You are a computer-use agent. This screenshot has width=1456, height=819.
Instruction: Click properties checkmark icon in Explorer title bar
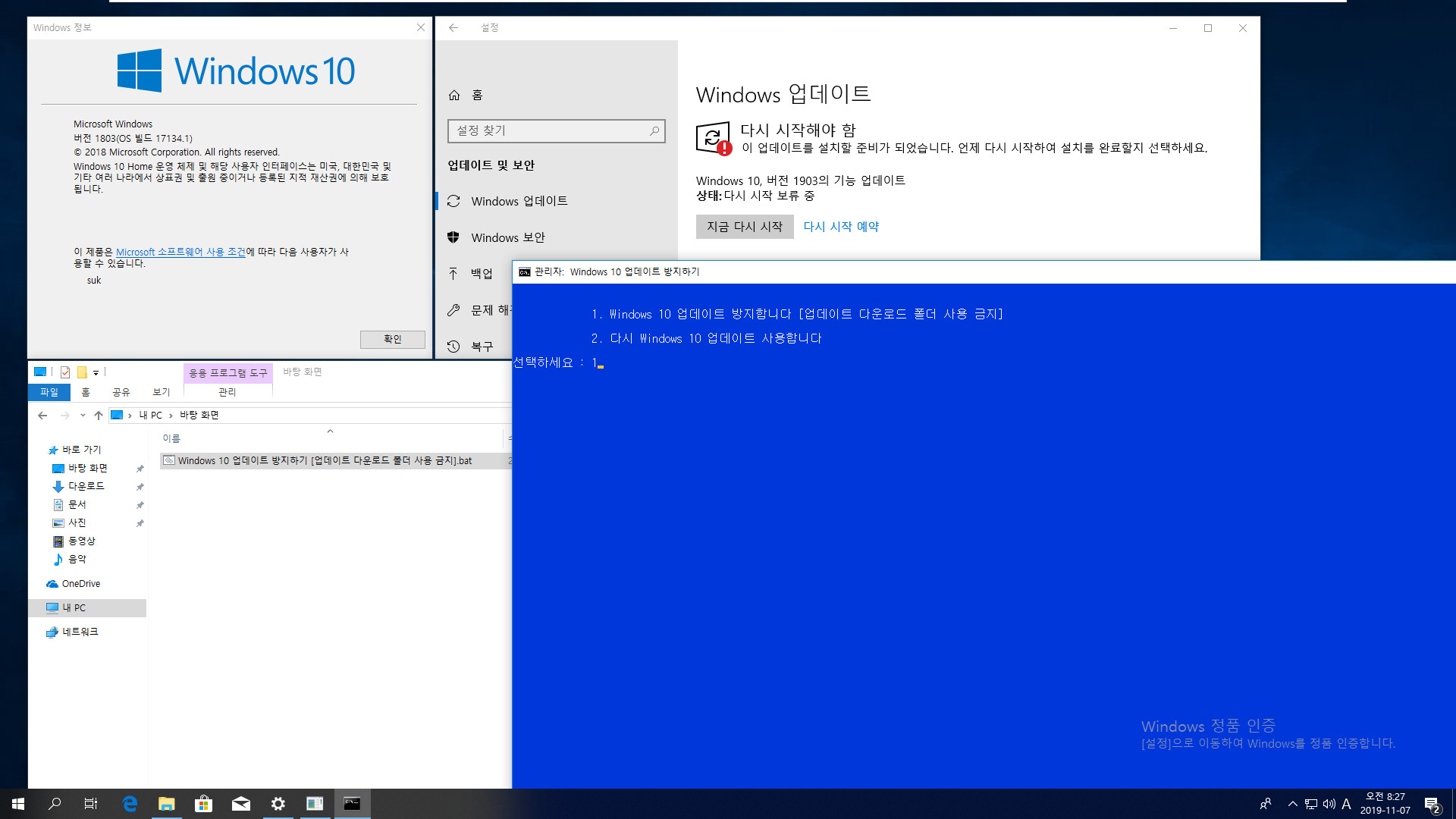click(65, 372)
